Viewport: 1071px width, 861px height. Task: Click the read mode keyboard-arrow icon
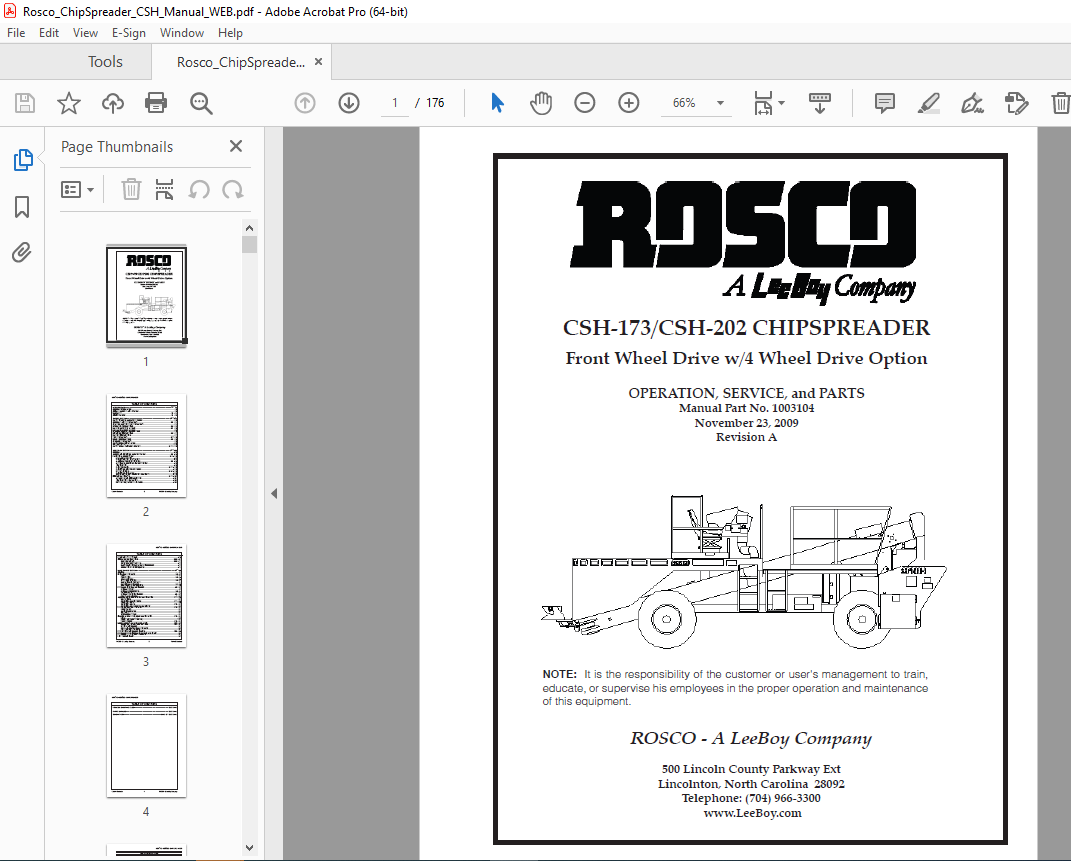coord(820,103)
